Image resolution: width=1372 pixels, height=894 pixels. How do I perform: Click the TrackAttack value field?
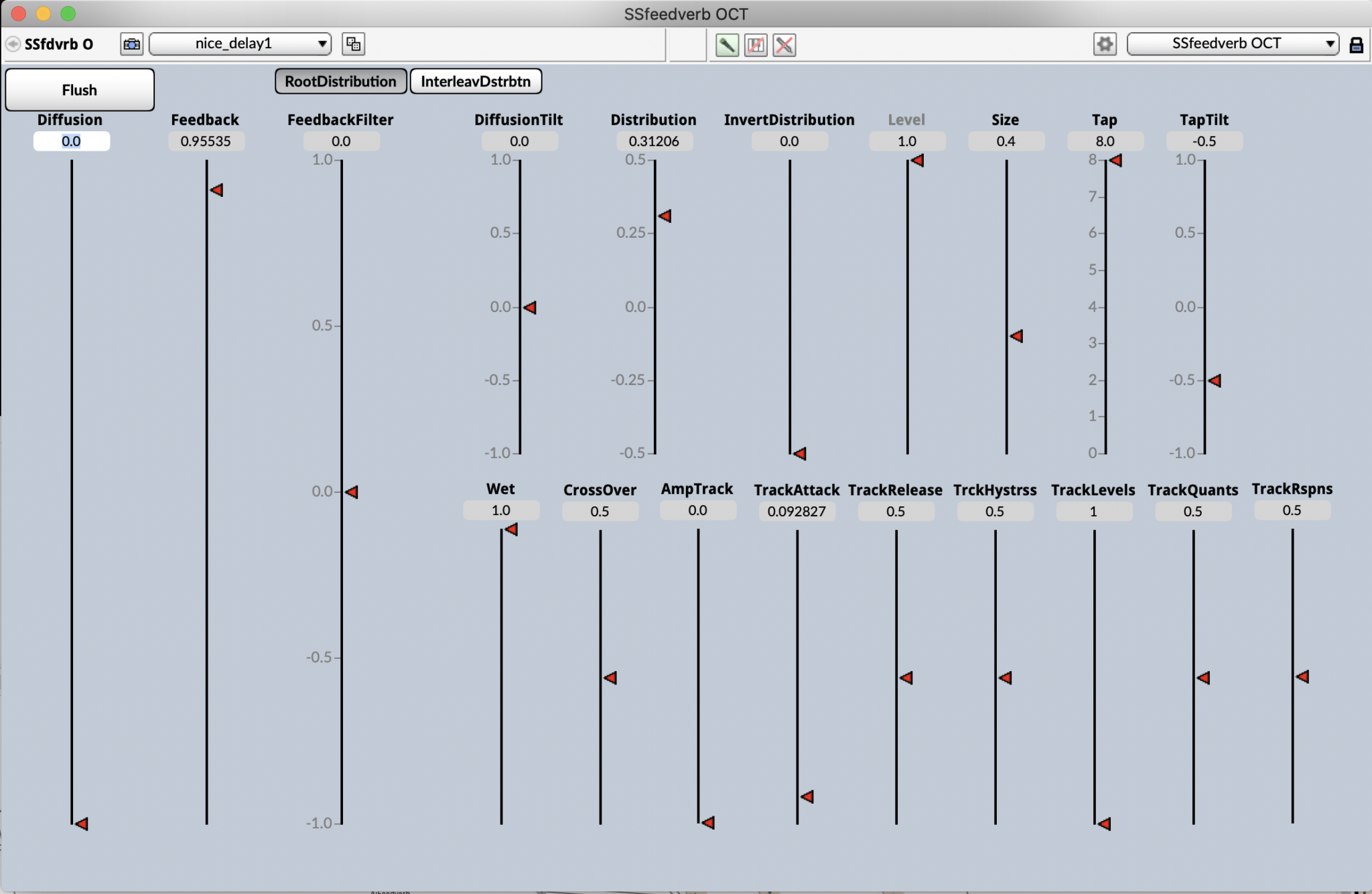pos(797,512)
